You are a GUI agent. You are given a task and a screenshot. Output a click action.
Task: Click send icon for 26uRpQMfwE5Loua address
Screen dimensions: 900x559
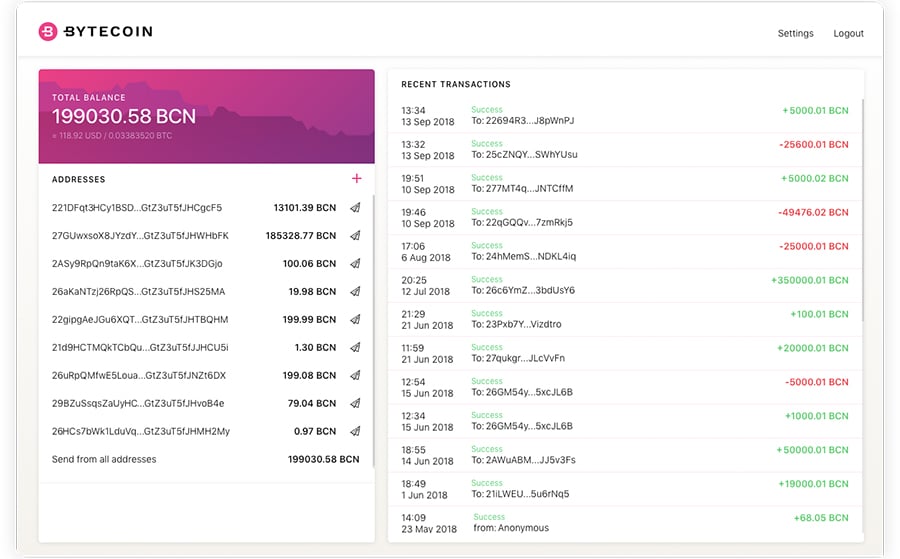[355, 376]
